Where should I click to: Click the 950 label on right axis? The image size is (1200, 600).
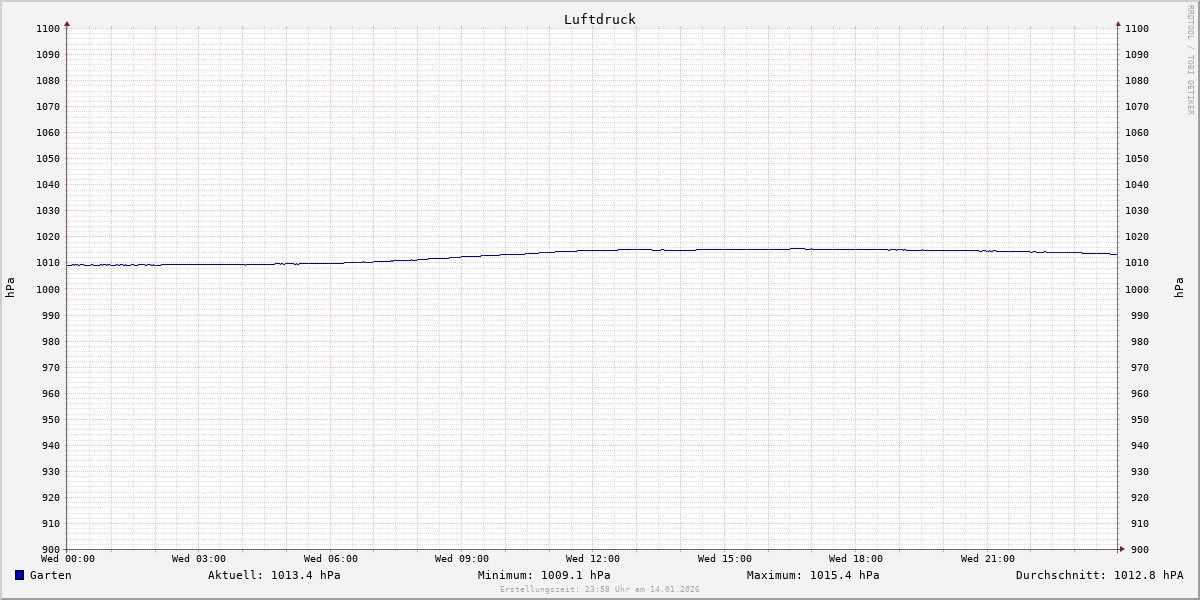pos(1137,420)
